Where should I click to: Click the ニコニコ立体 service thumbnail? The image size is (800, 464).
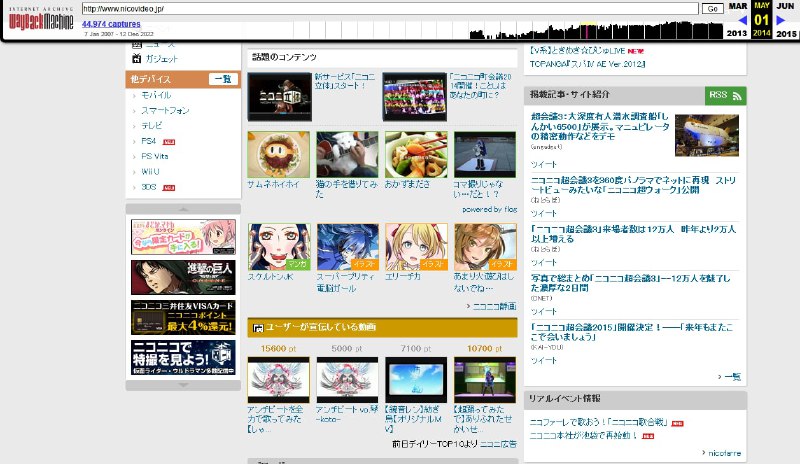click(279, 97)
